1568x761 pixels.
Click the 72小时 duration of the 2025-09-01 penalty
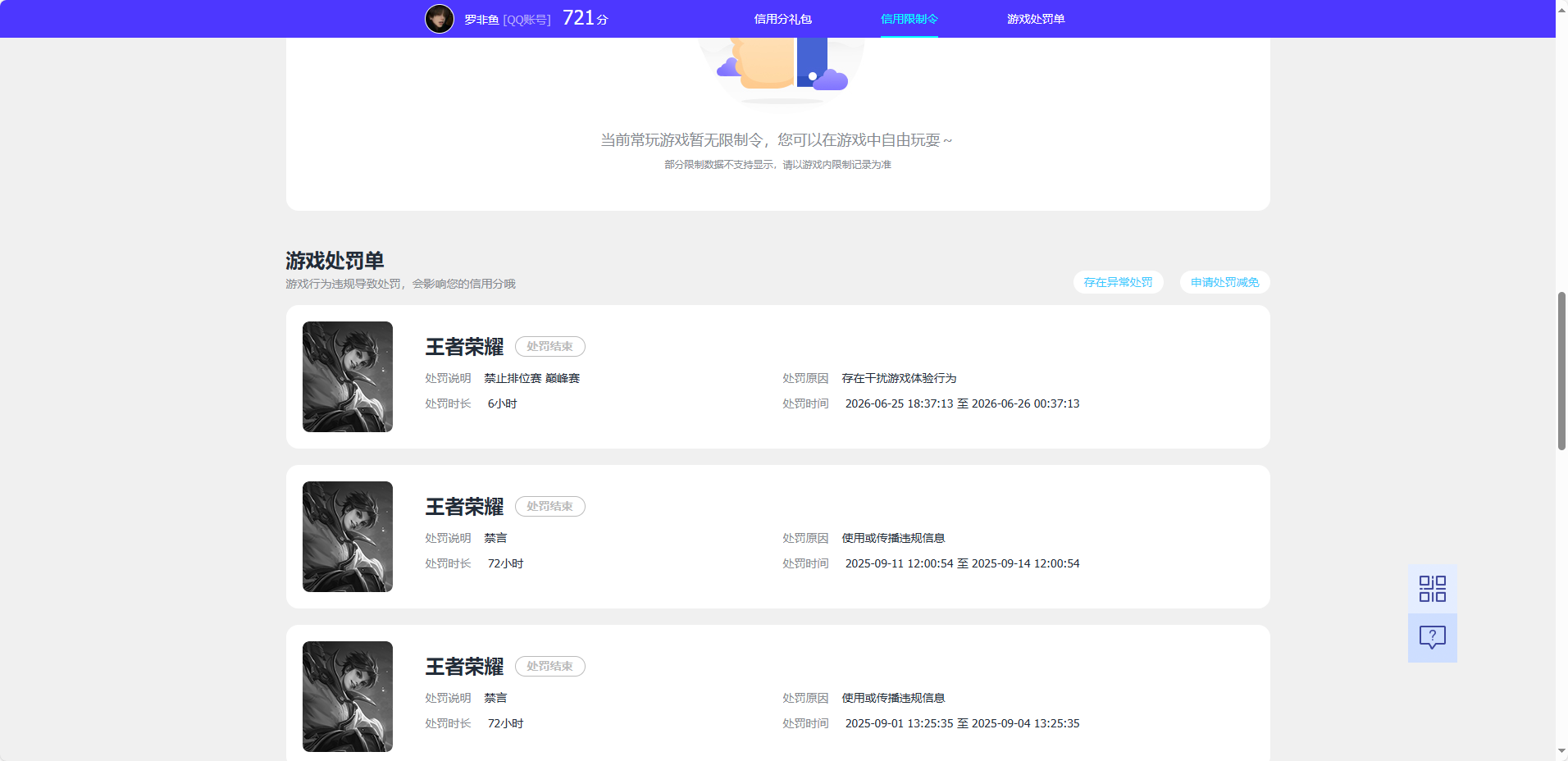(505, 724)
